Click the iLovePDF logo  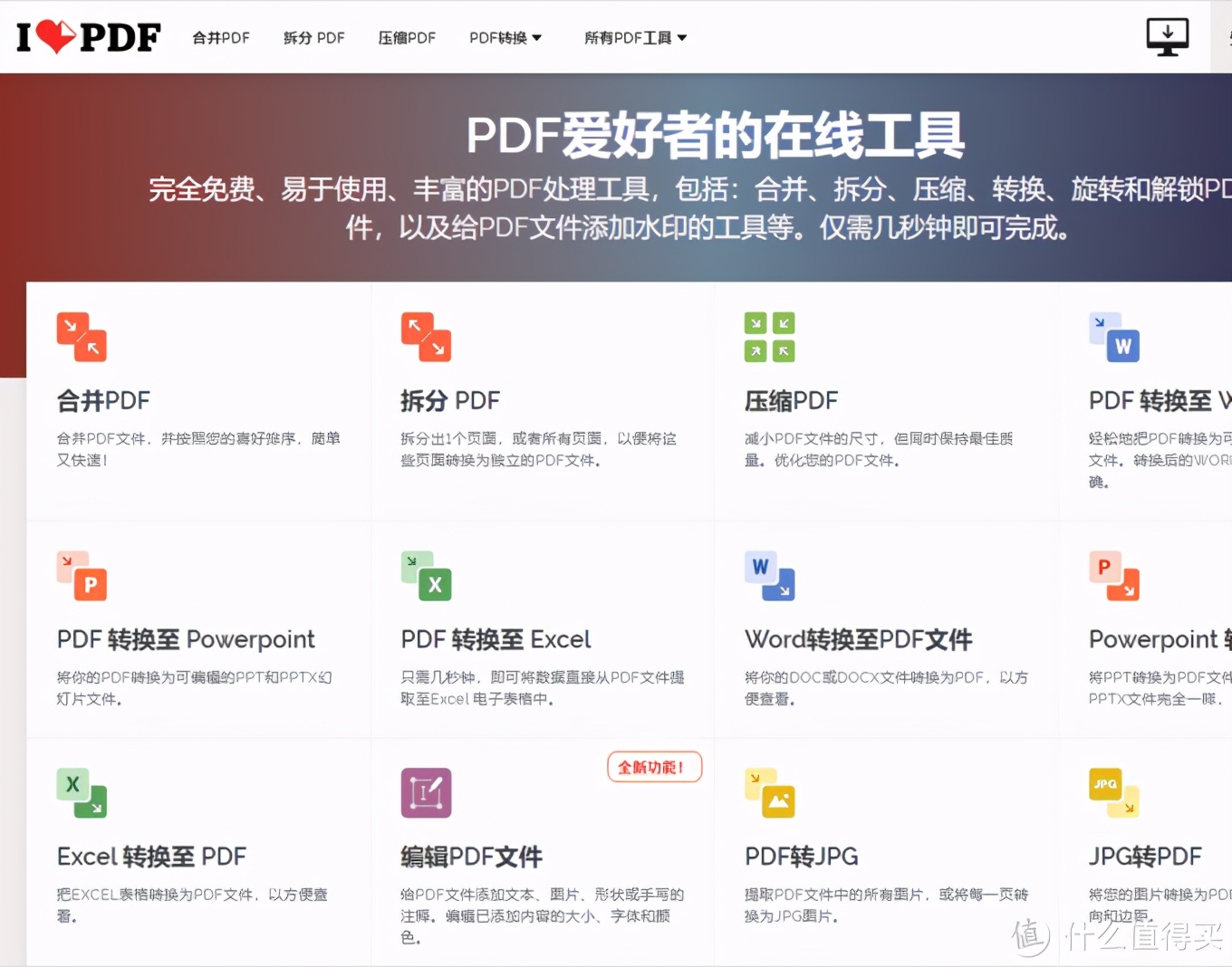[88, 37]
